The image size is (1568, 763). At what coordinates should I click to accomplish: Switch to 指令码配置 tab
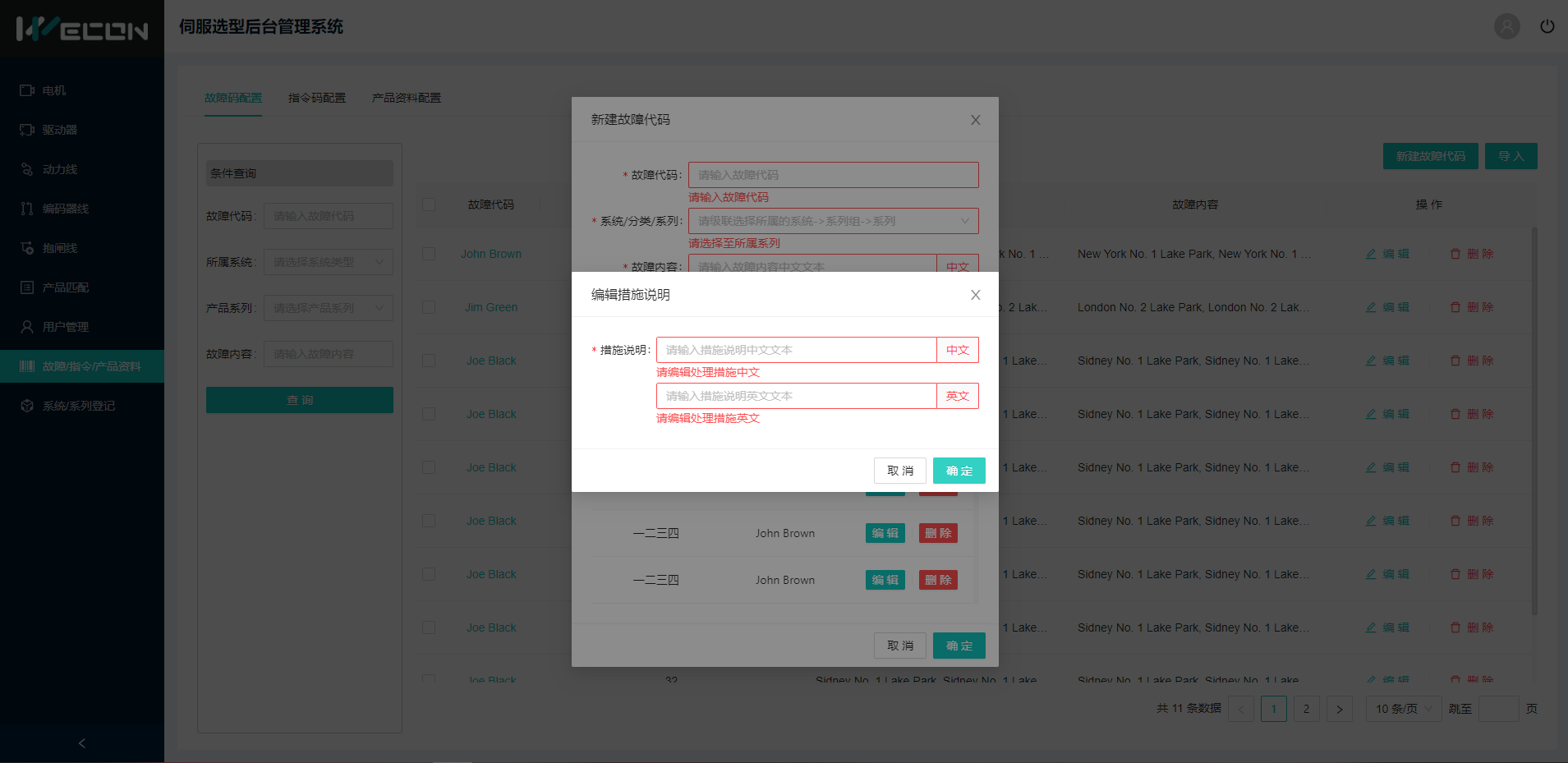[x=317, y=98]
